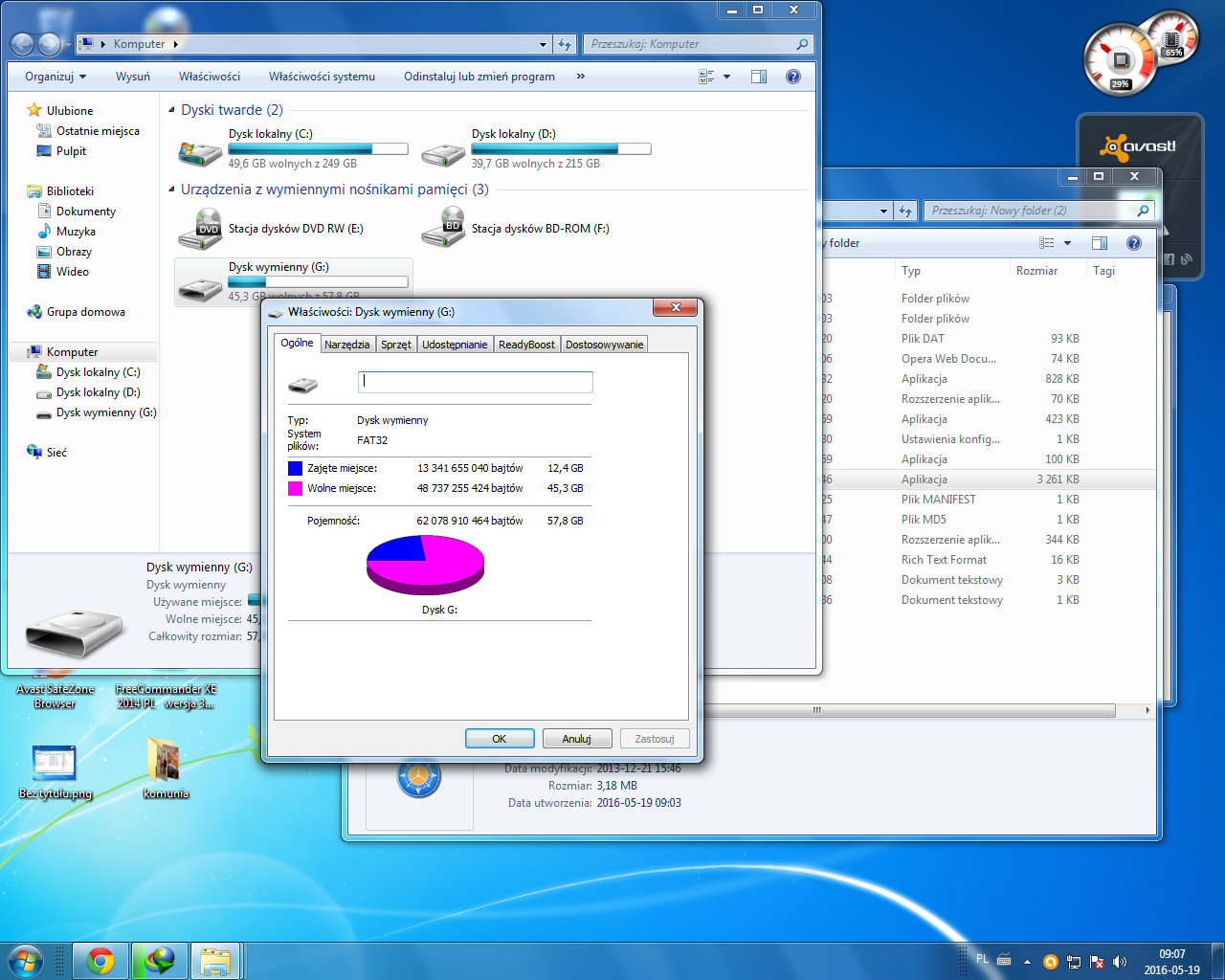
Task: Click Odinstaluj lub zmień program
Action: point(479,77)
